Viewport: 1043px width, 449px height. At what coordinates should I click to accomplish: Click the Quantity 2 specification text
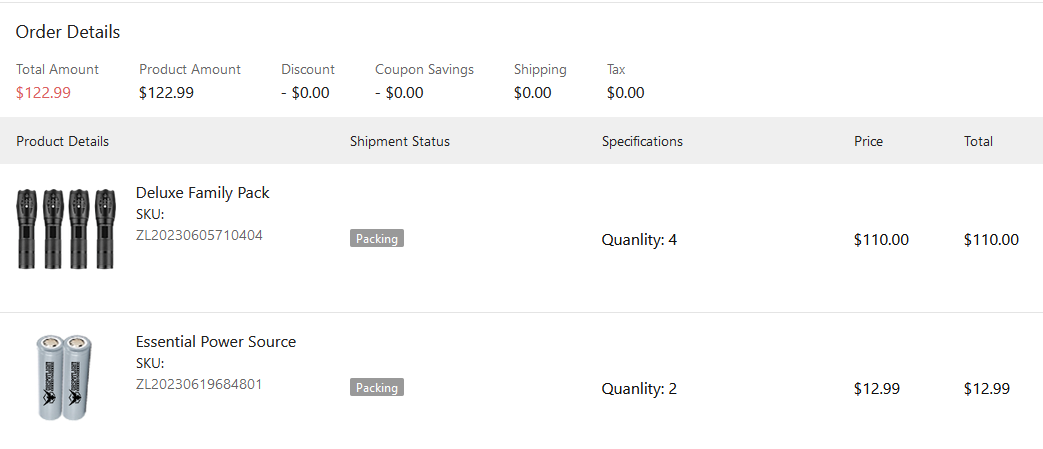[x=639, y=389]
